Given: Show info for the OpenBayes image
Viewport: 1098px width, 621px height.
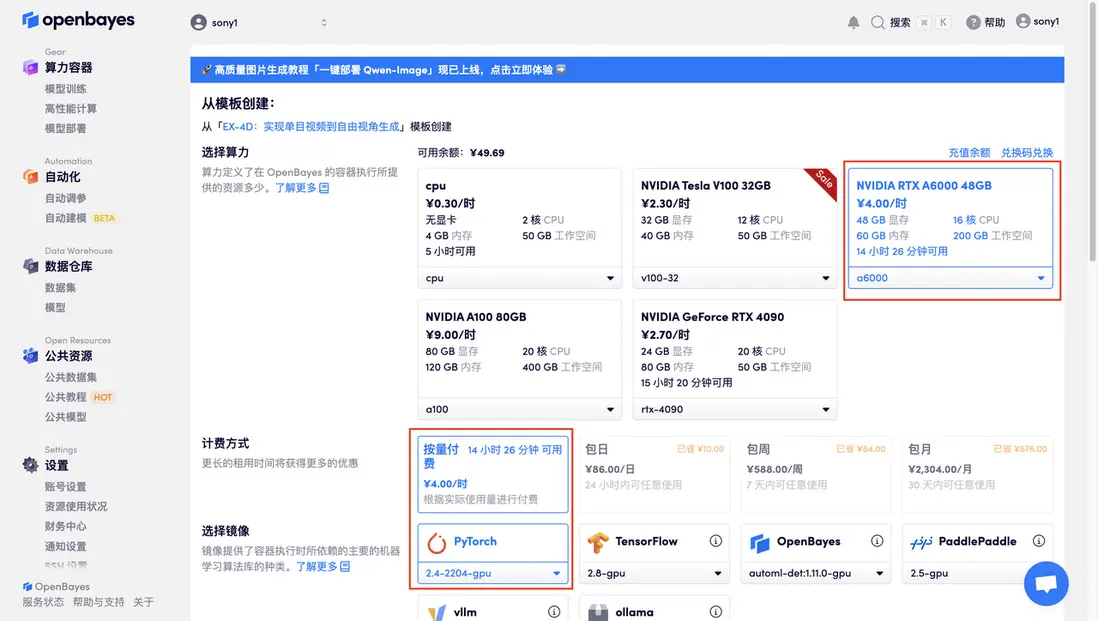Looking at the screenshot, I should click(877, 540).
